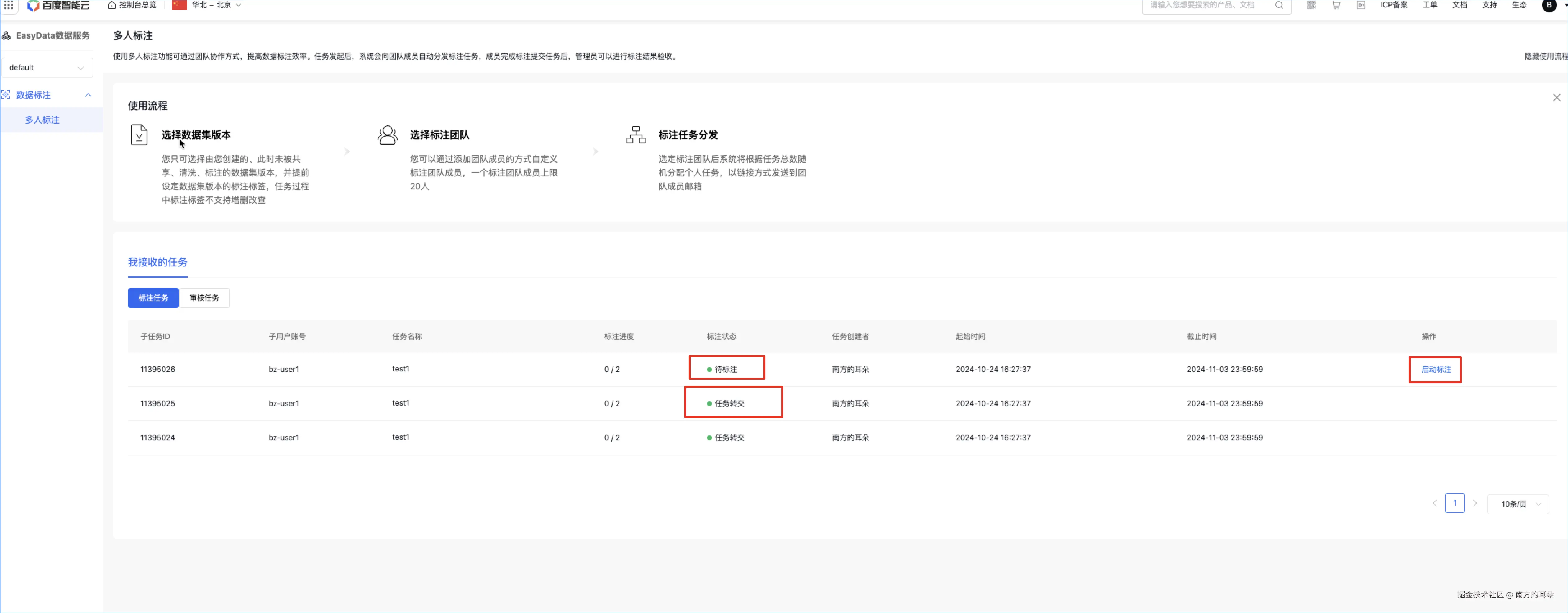Click the 标注进度 column header

(619, 337)
